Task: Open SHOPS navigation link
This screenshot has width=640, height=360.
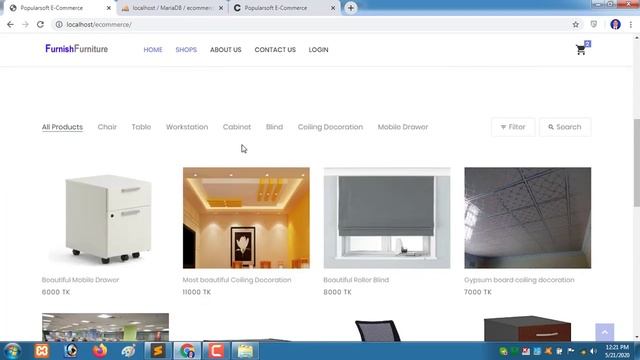Action: point(186,50)
